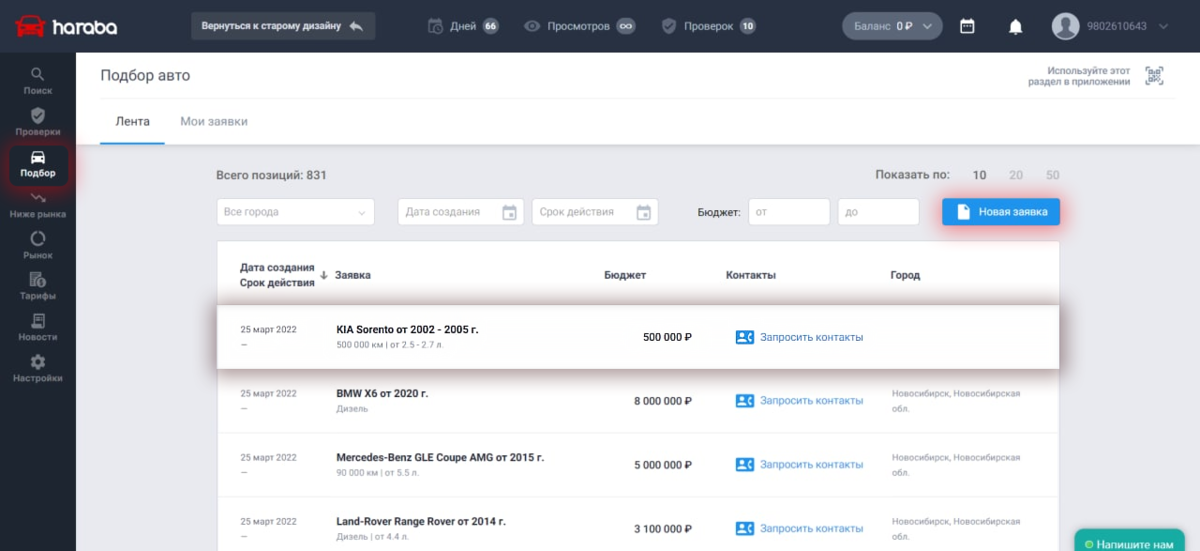Click Заявка column header
The width and height of the screenshot is (1200, 551).
point(353,275)
